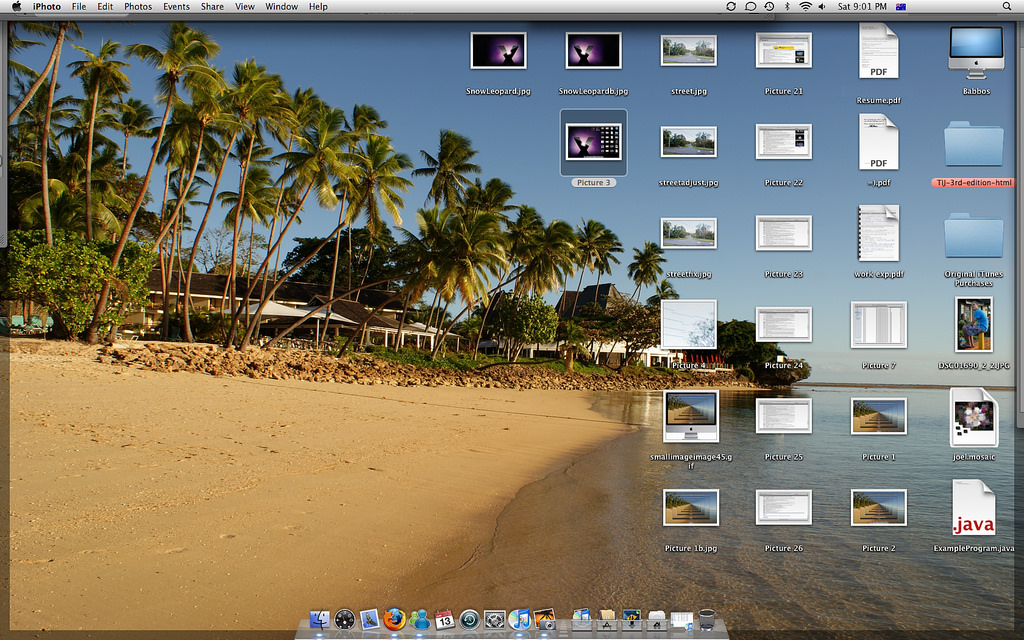Select the Resume.pdf file icon
Viewport: 1024px width, 640px height.
(x=878, y=52)
